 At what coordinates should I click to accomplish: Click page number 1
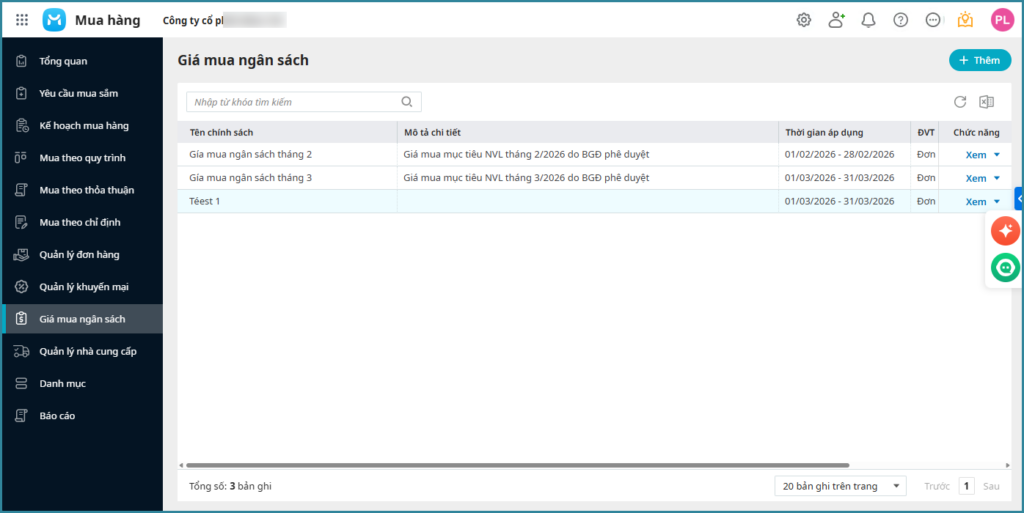tap(967, 486)
